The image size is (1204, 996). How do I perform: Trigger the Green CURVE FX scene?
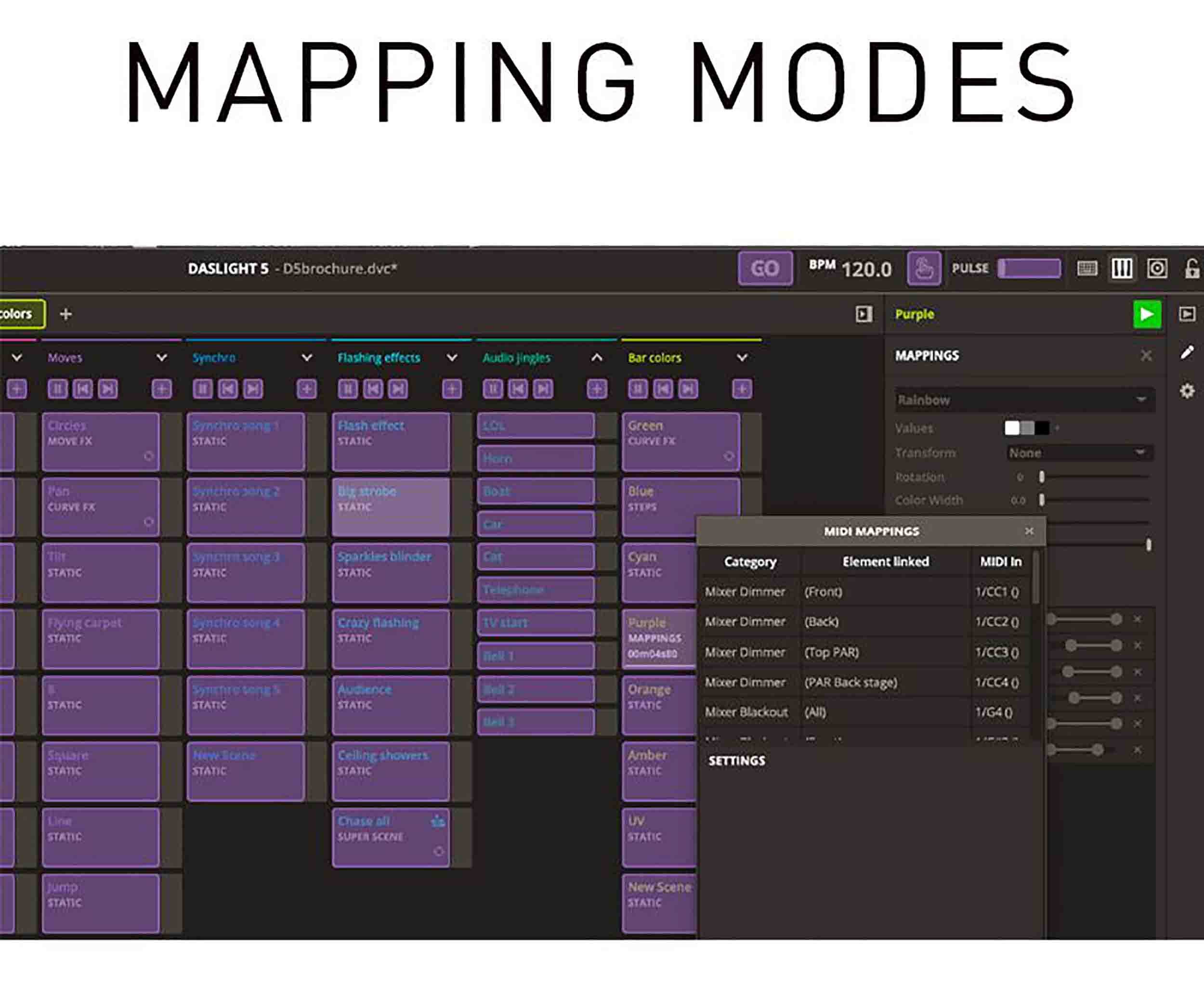681,442
